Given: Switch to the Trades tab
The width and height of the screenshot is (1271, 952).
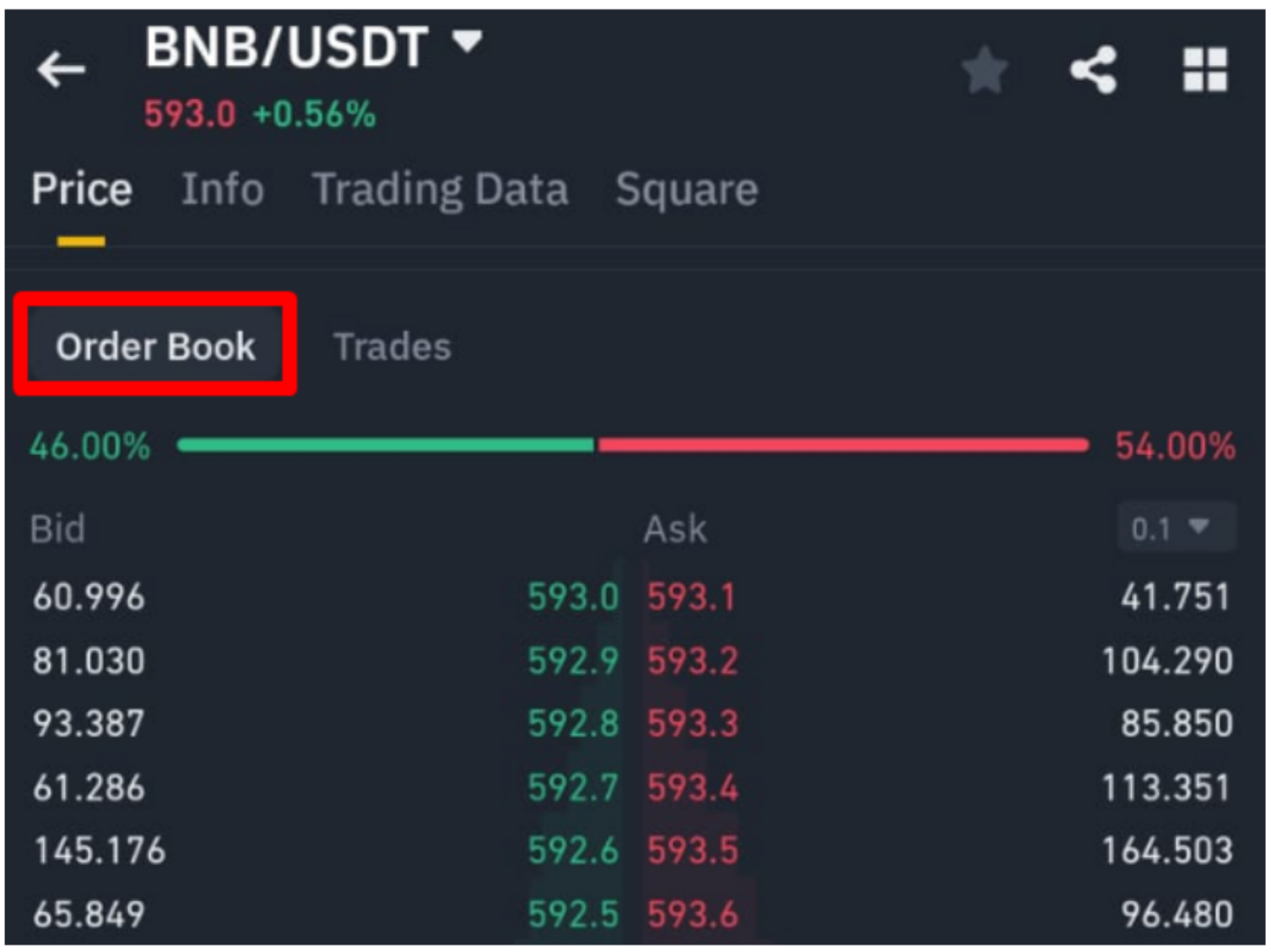Looking at the screenshot, I should click(x=392, y=346).
